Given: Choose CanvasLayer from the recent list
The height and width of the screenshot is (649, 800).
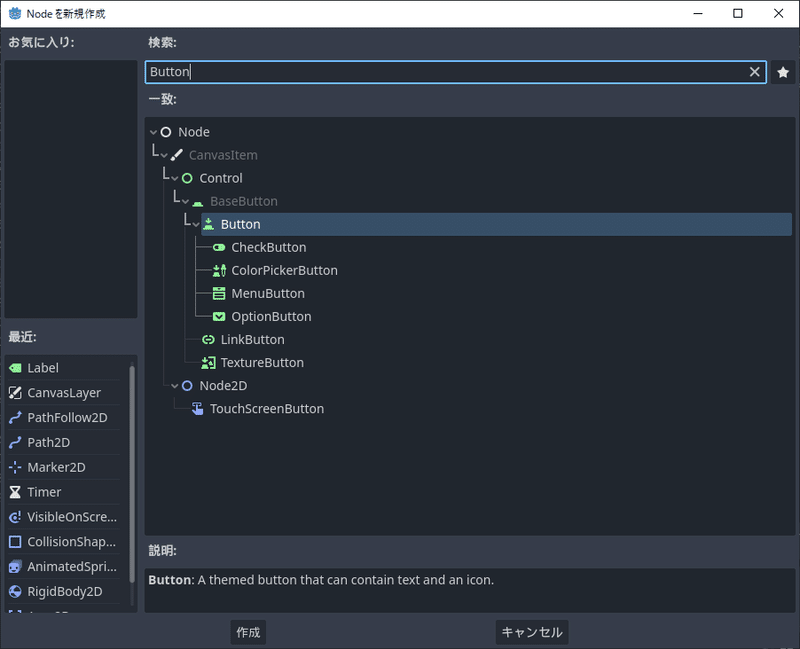Looking at the screenshot, I should [x=64, y=393].
